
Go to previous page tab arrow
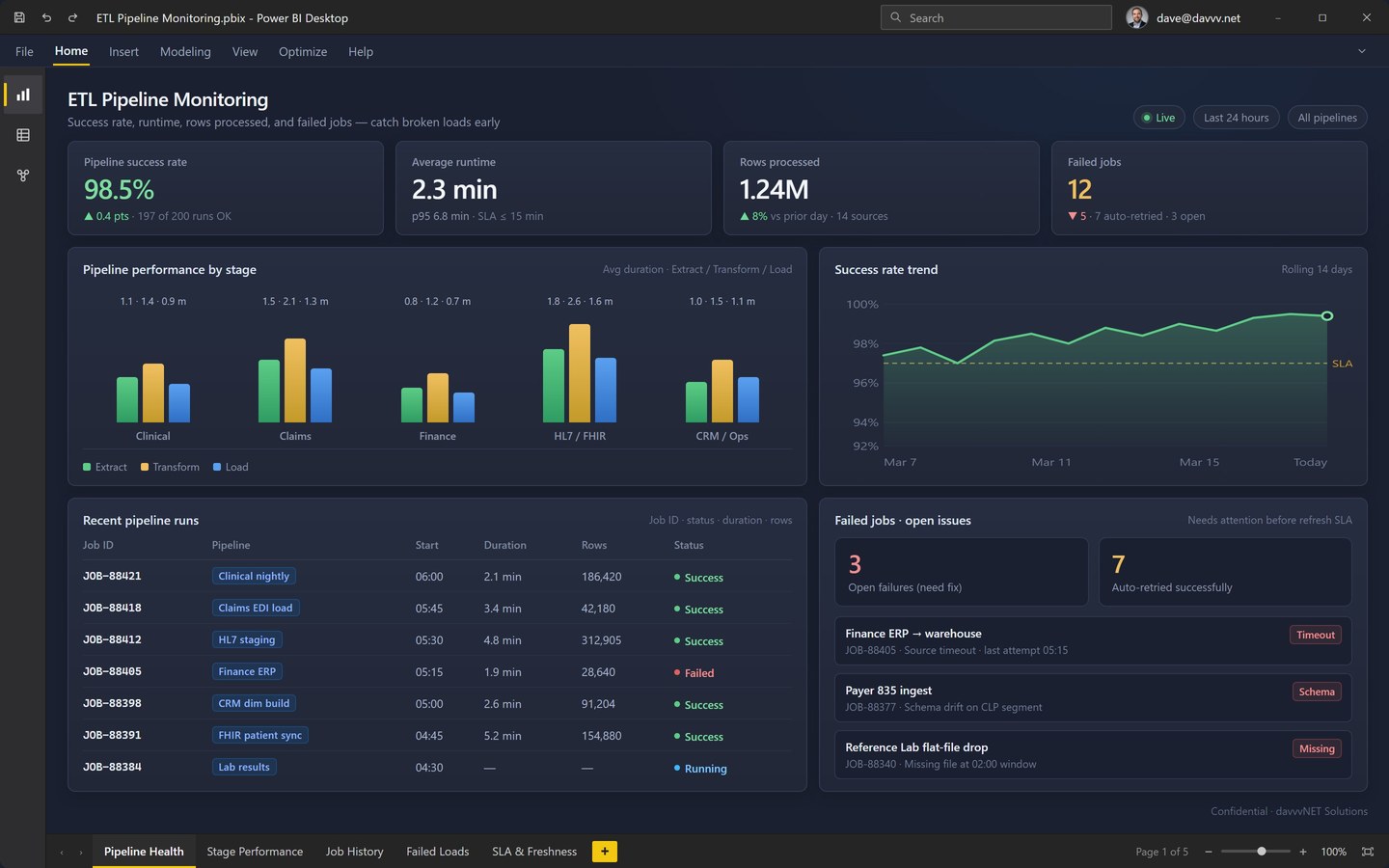coord(62,853)
